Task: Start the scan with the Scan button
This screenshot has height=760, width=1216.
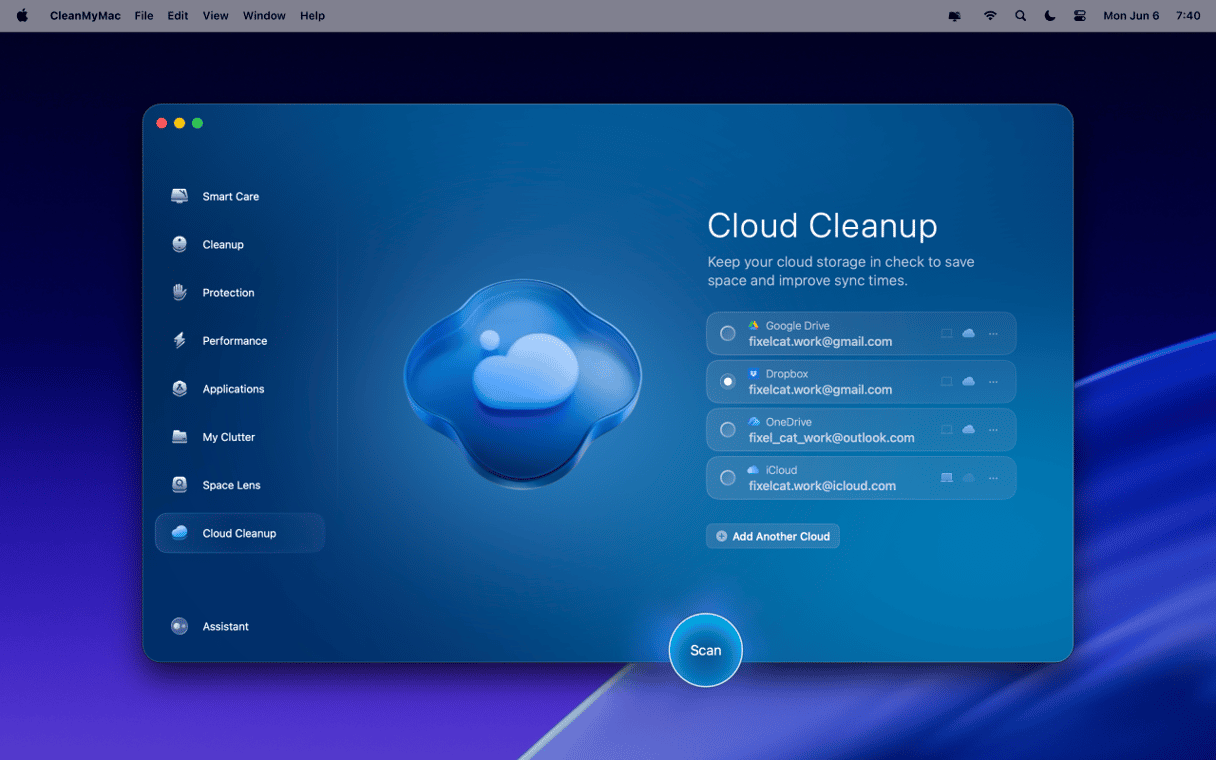Action: pyautogui.click(x=705, y=651)
